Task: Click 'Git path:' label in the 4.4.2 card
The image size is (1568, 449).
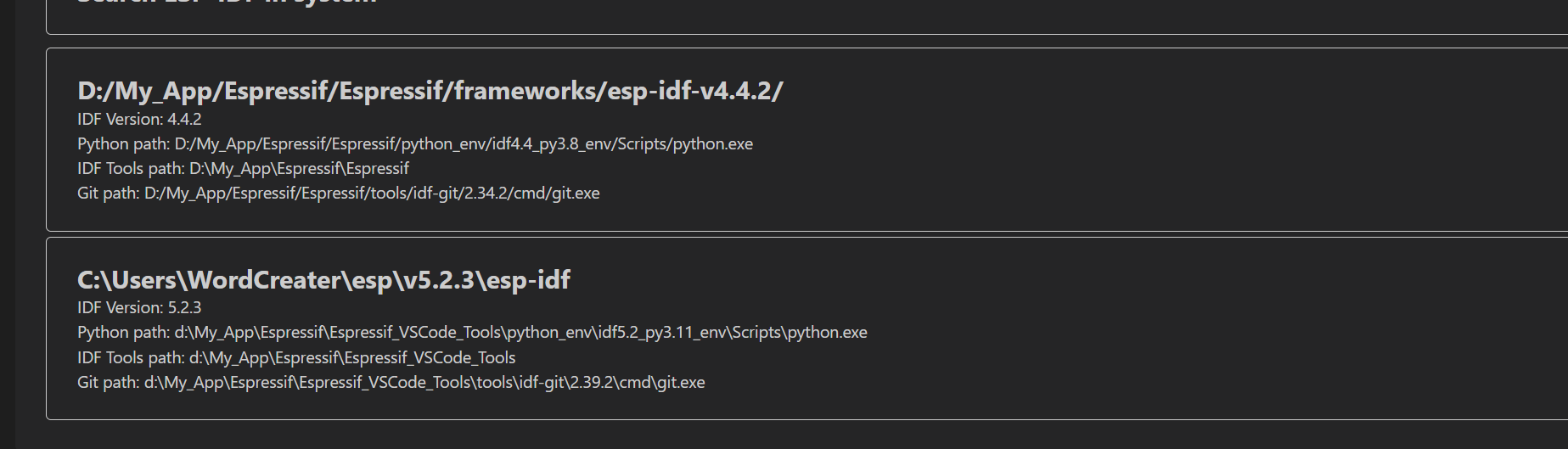Action: (108, 193)
